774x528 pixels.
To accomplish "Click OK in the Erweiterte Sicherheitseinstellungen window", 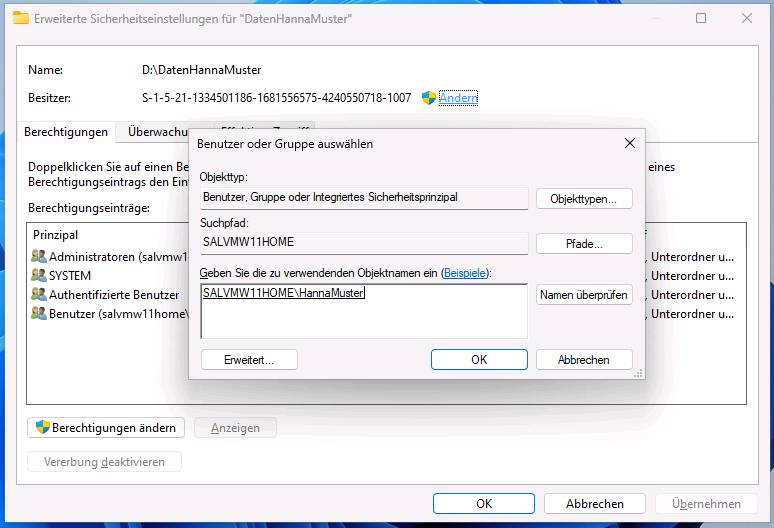I will point(484,503).
